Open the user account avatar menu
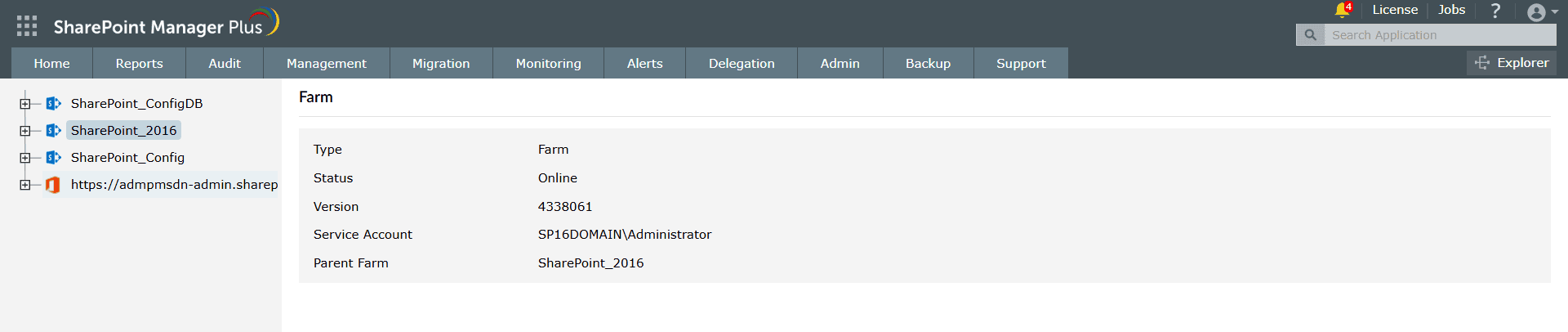This screenshot has height=332, width=1568. coord(1537,12)
